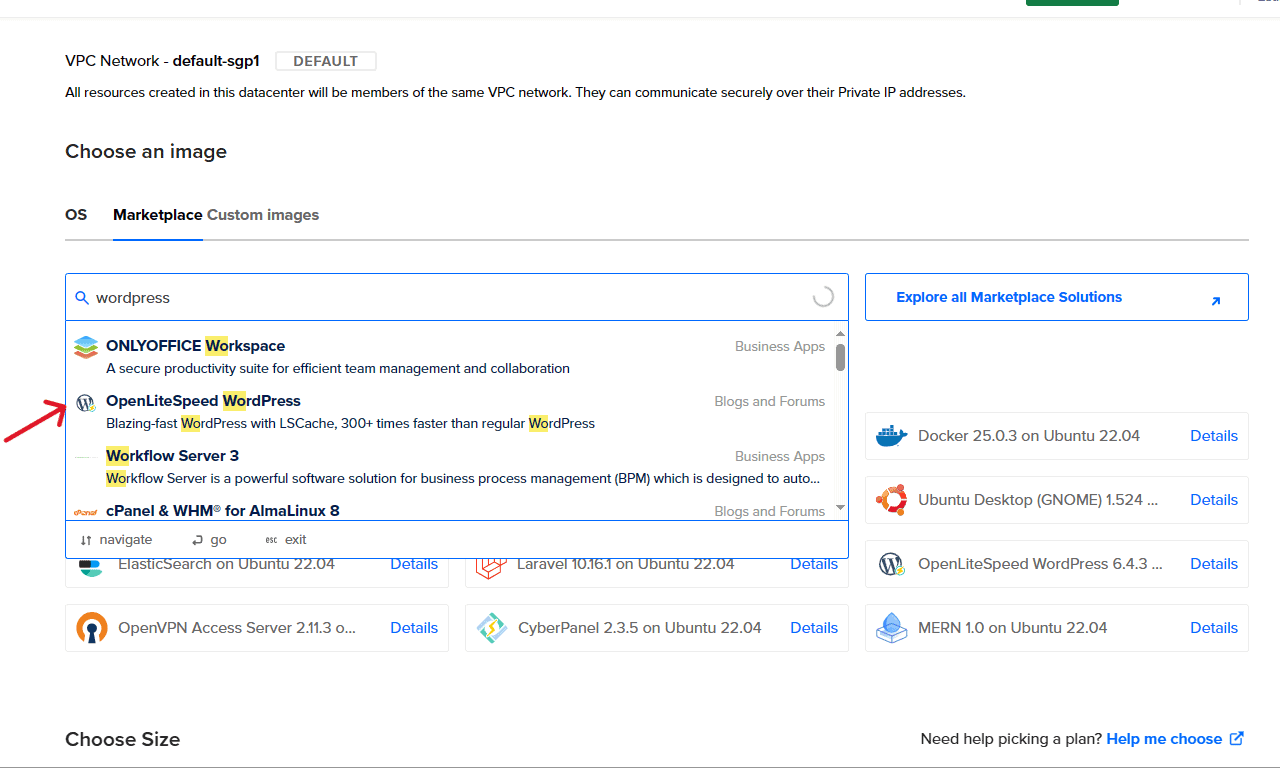Click the ONLYOFFICE Workspace logo icon
The width and height of the screenshot is (1280, 773).
click(86, 348)
